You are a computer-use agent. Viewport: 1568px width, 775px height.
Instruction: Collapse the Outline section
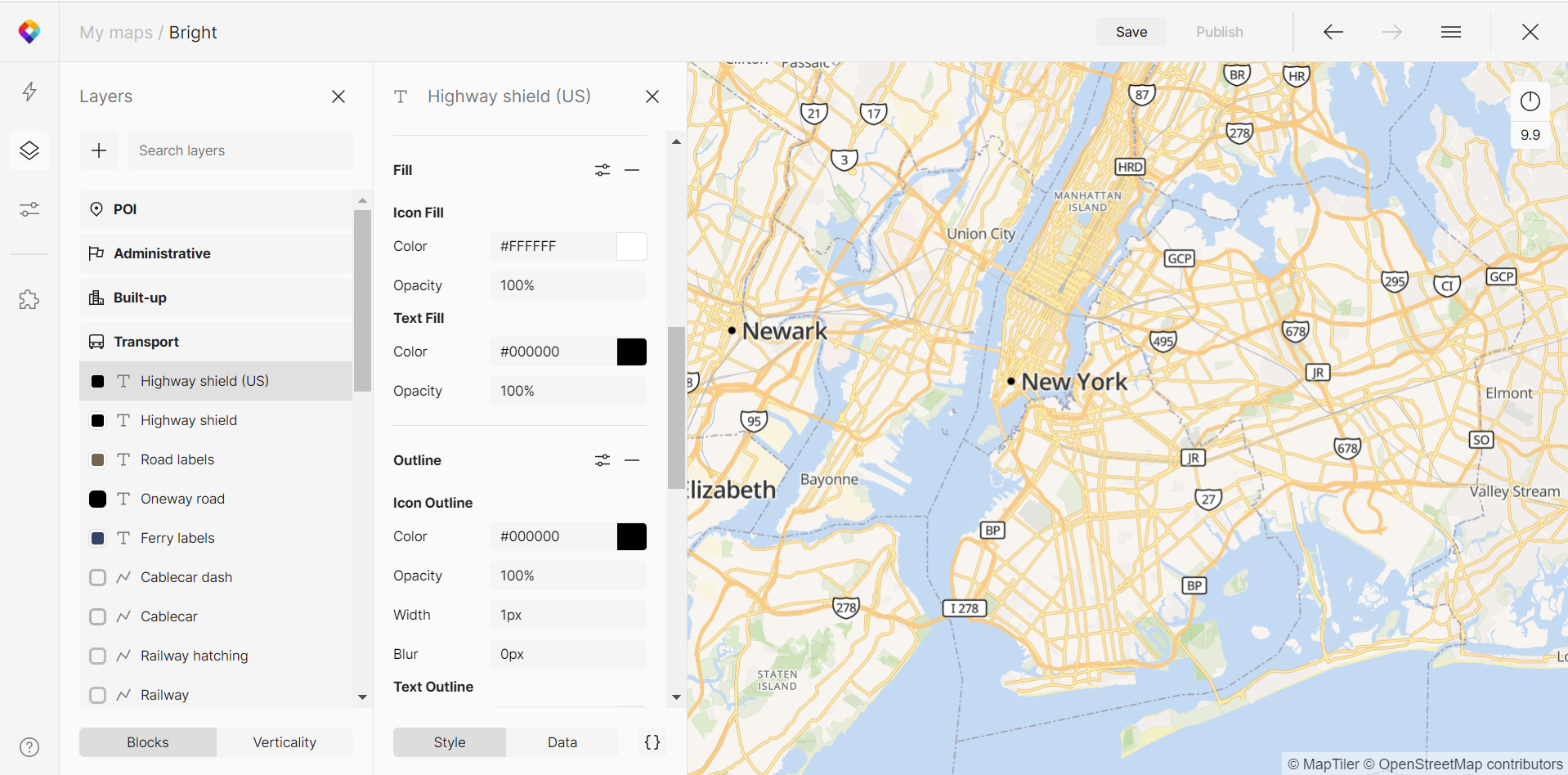tap(632, 460)
